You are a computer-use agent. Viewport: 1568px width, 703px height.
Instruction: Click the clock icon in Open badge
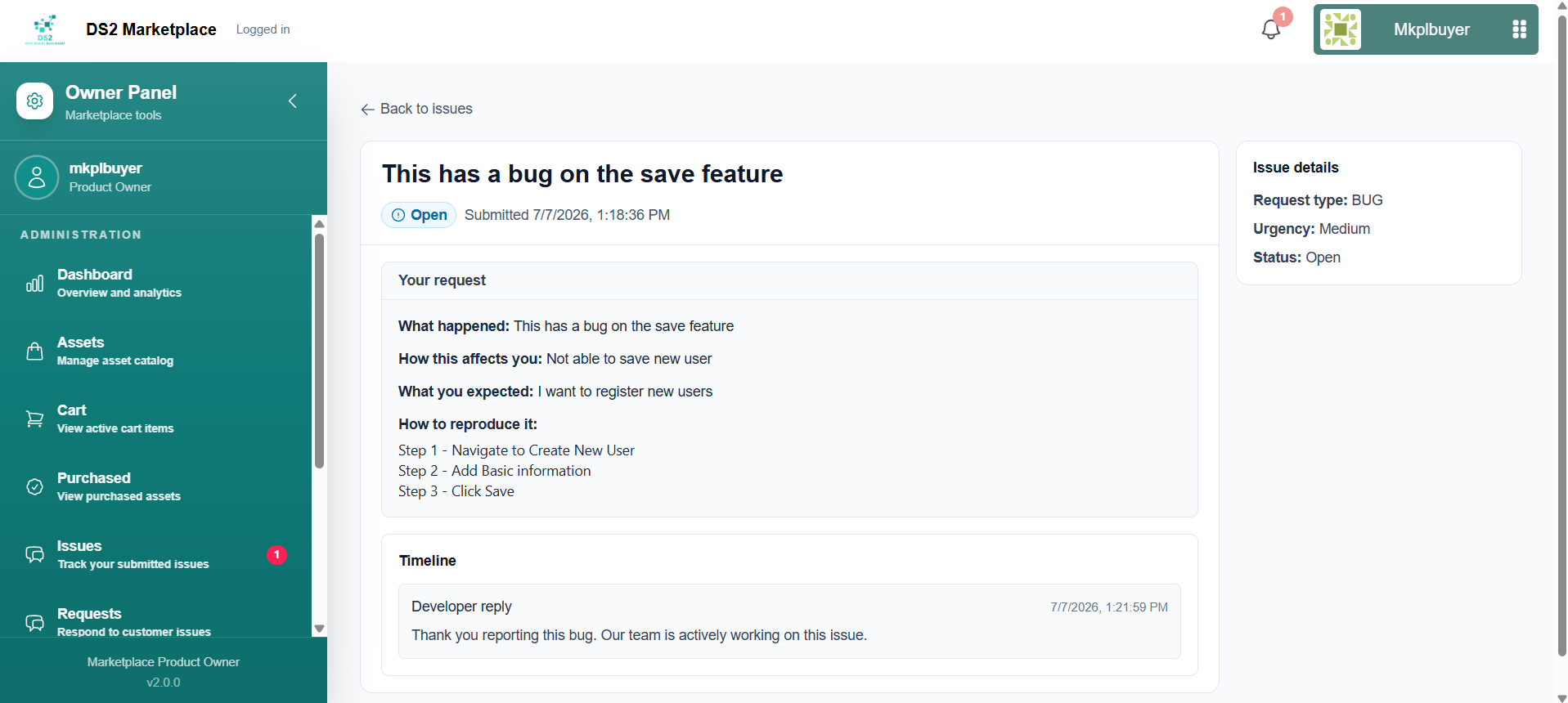[398, 215]
